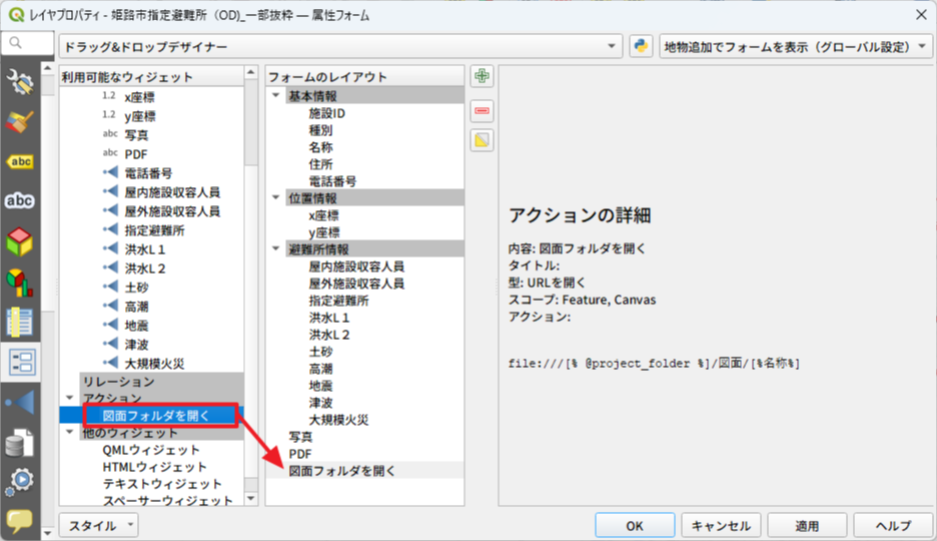
Task: Click the Python form init code button
Action: click(x=641, y=46)
